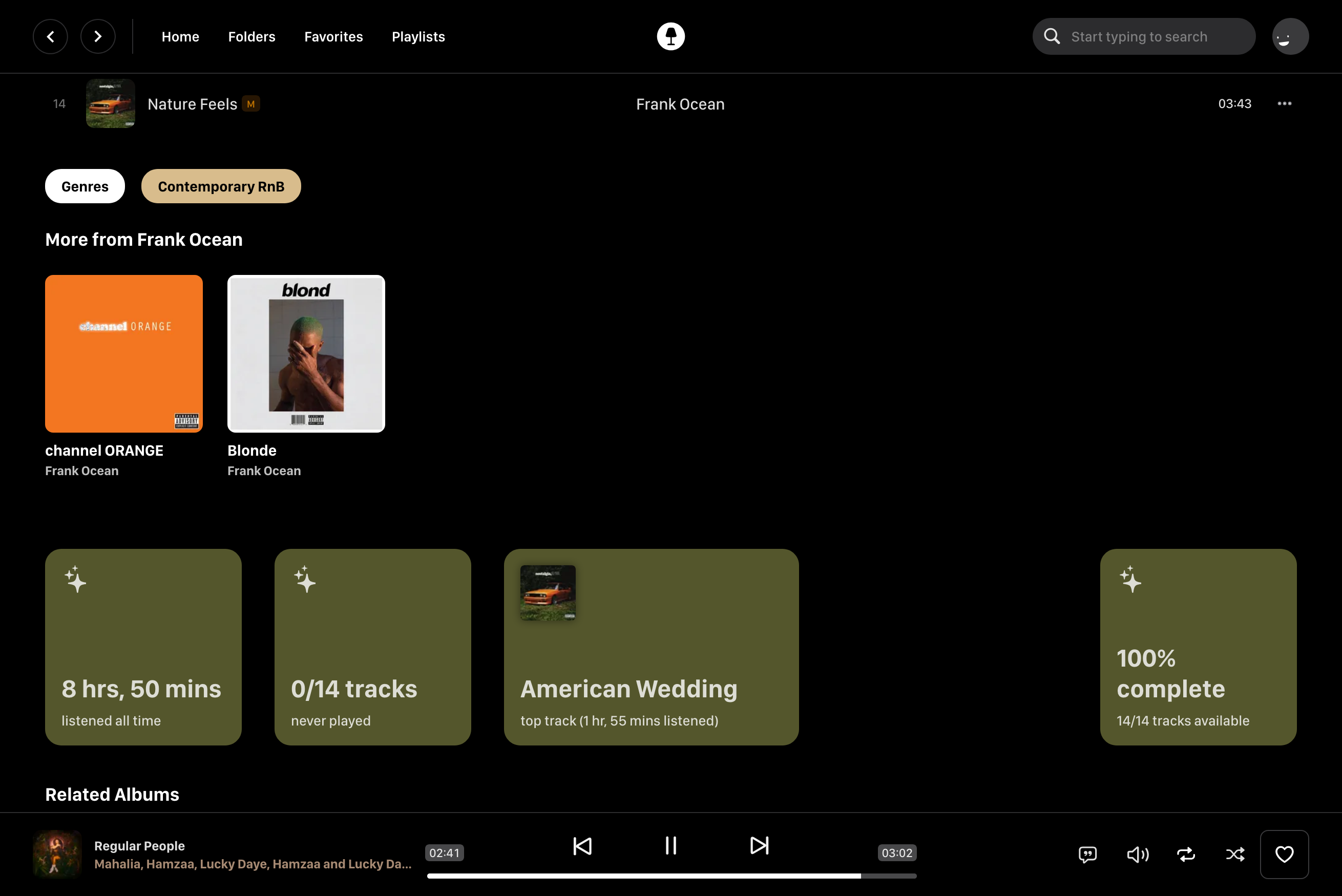Click track number 14
Image resolution: width=1342 pixels, height=896 pixels.
(x=59, y=103)
